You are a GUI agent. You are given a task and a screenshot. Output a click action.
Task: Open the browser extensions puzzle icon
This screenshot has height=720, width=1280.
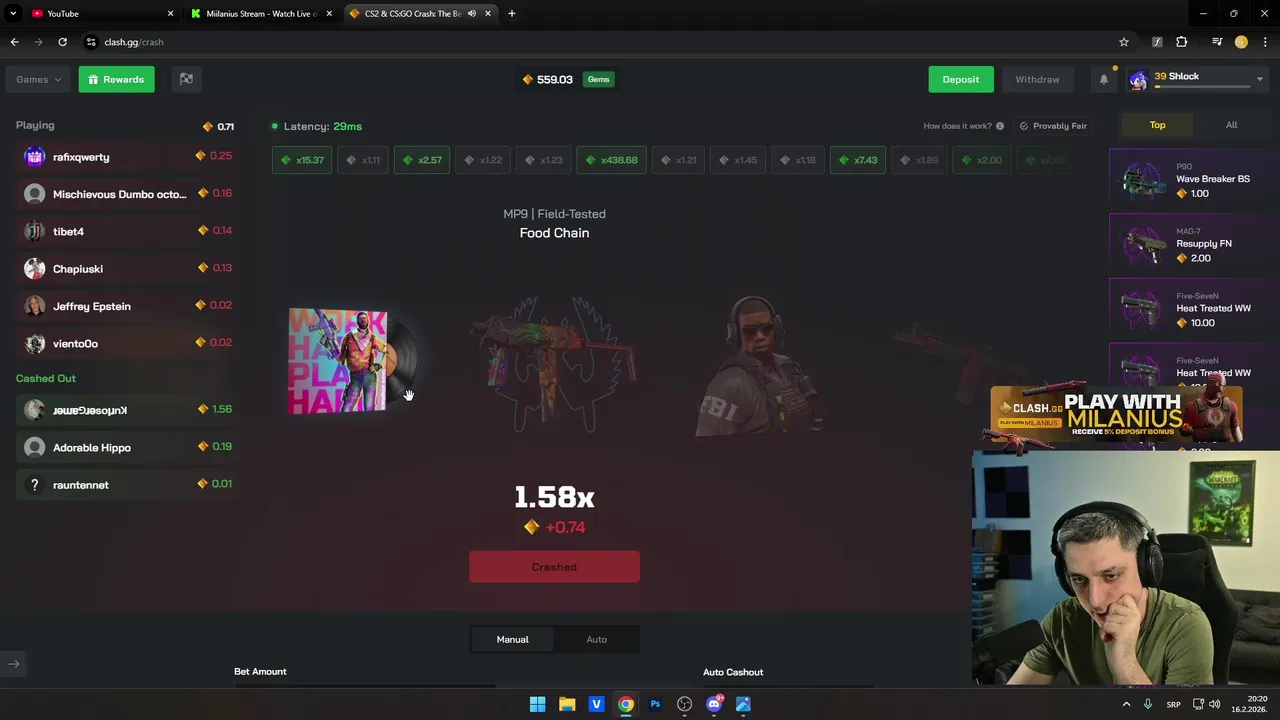[1182, 42]
